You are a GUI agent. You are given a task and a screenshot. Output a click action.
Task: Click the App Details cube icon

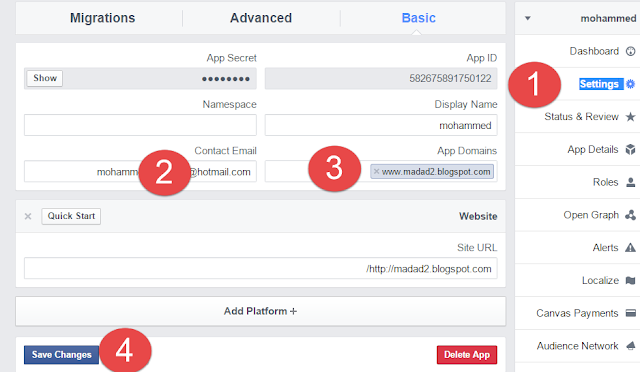pyautogui.click(x=631, y=149)
